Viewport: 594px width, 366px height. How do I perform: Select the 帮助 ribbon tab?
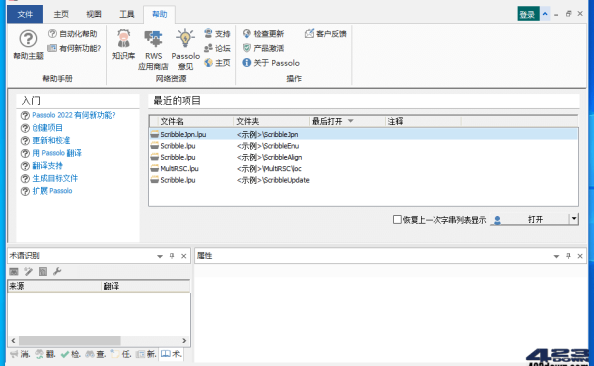159,14
